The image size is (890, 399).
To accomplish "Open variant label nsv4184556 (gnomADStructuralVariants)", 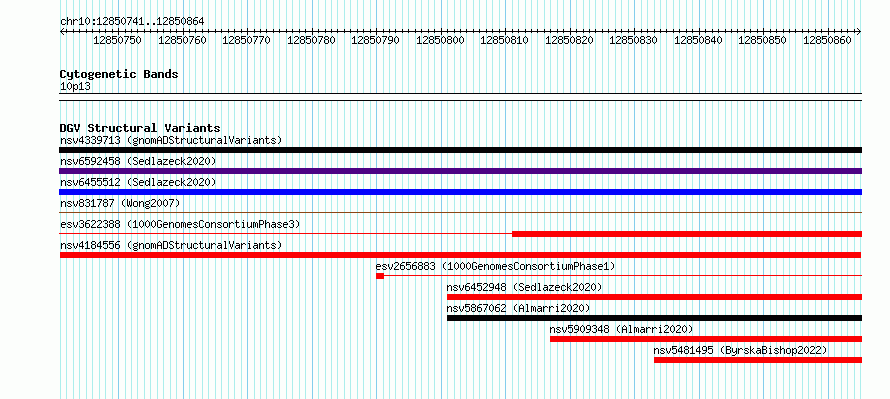I will coord(171,245).
